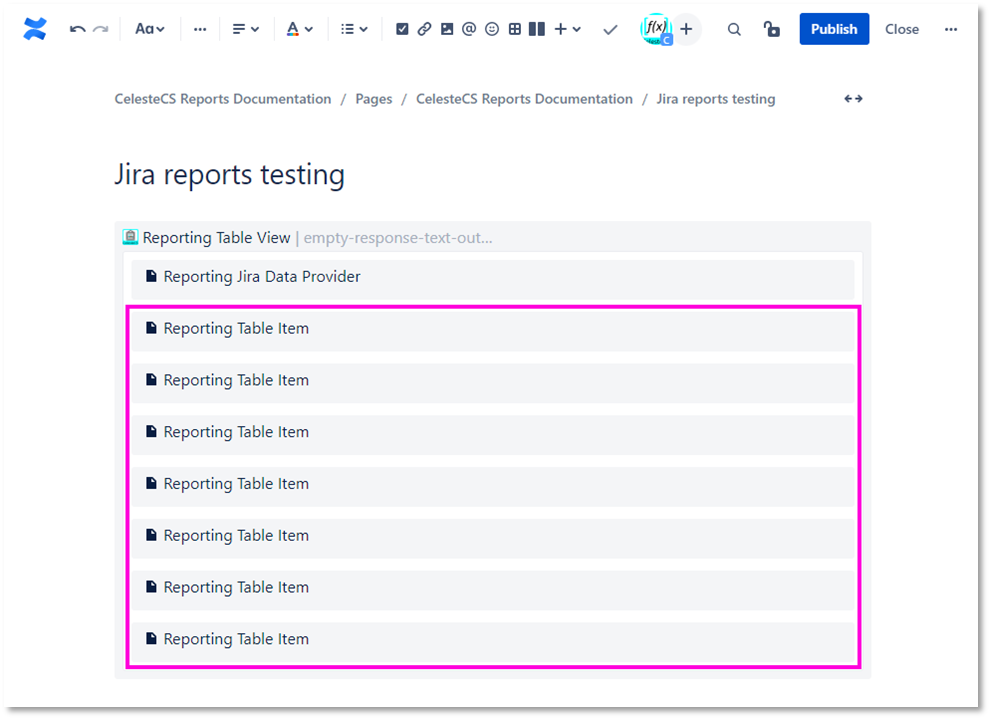The height and width of the screenshot is (720, 991).
Task: Insert an image or file
Action: tap(447, 29)
